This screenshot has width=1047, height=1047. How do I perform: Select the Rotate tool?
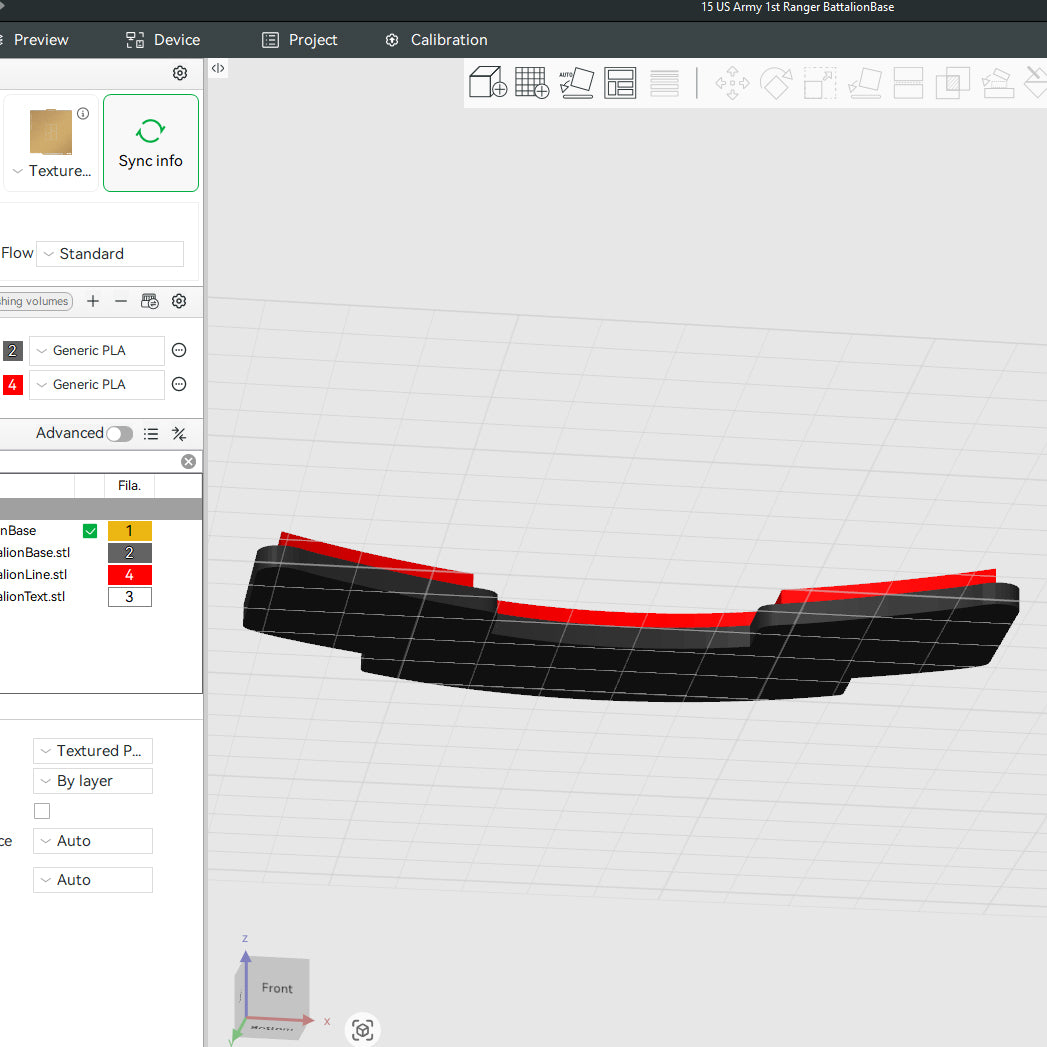pos(776,83)
